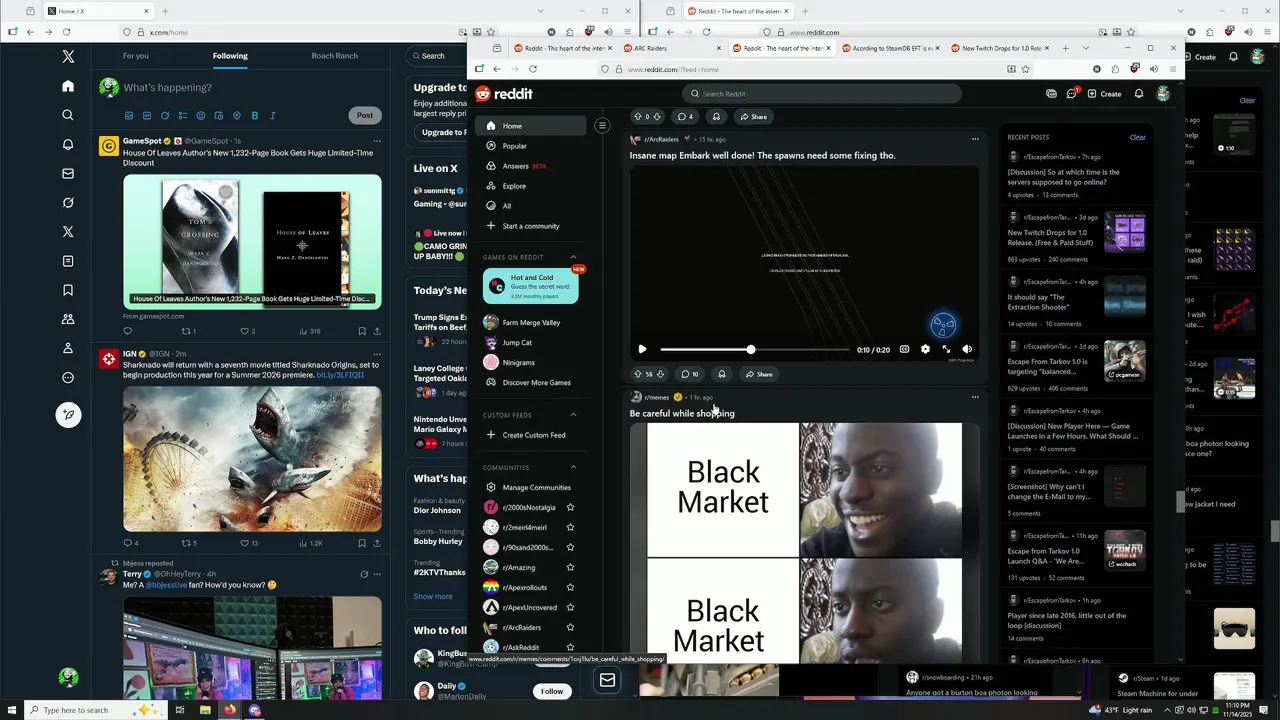Switch to For you tab on X

coord(136,56)
